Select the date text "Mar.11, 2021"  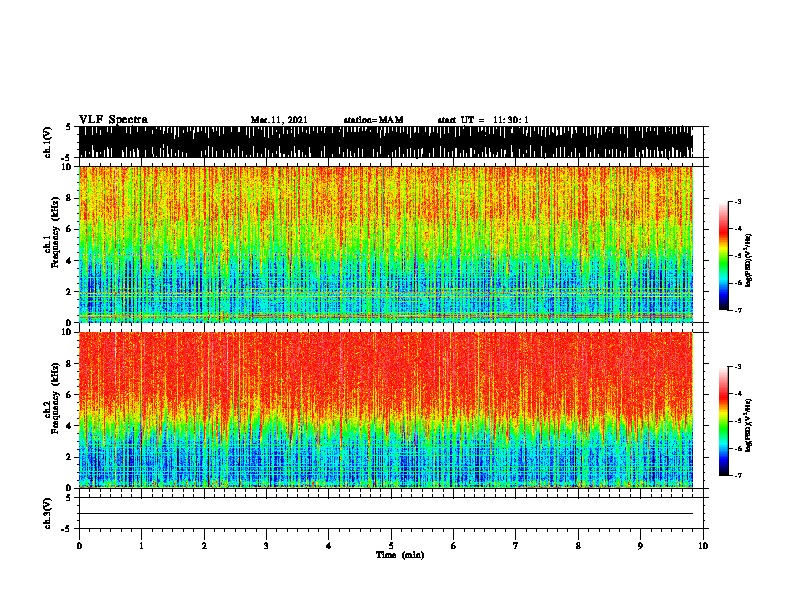click(279, 120)
